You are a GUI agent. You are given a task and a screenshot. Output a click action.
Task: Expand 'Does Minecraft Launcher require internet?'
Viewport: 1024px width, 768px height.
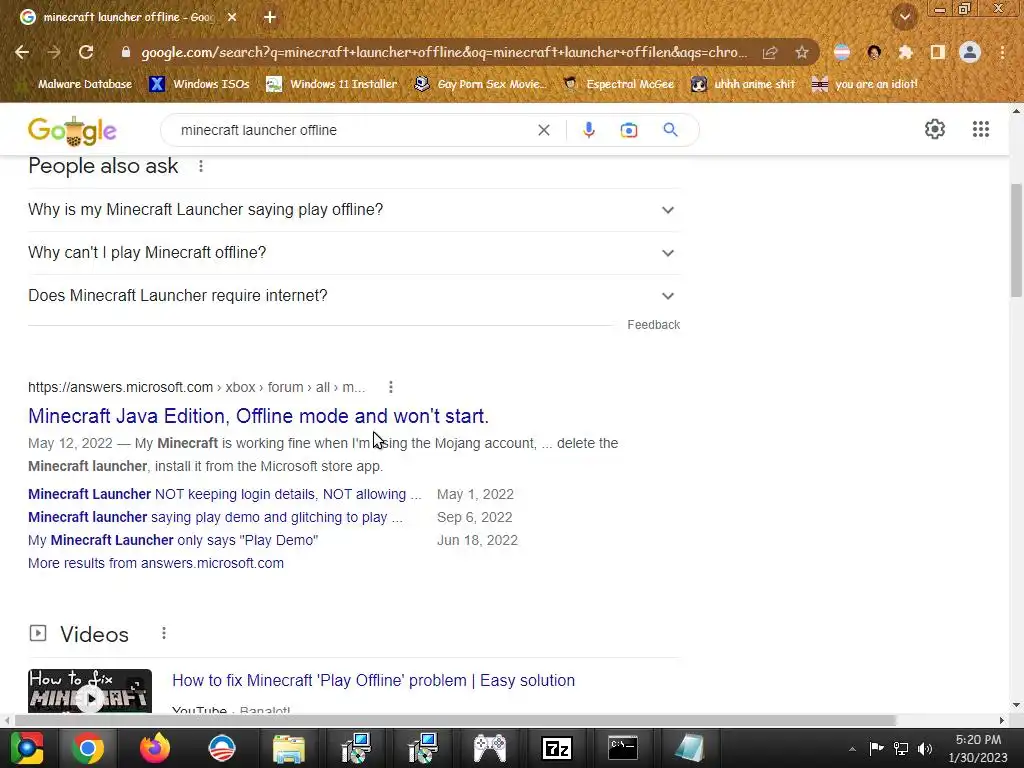[x=353, y=296]
